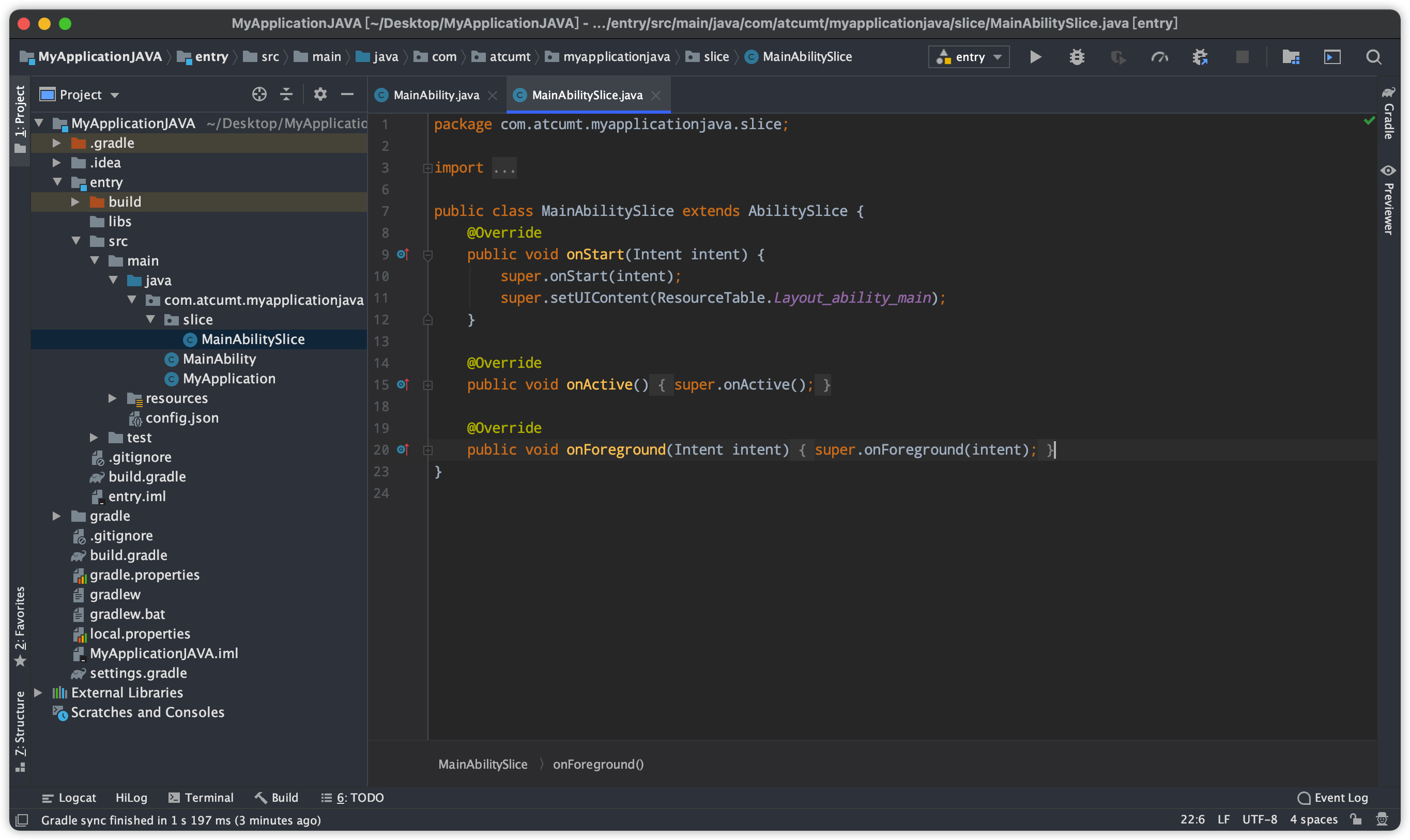Select the MainAbilitySlice.java editor tab
The height and width of the screenshot is (840, 1410).
(587, 95)
